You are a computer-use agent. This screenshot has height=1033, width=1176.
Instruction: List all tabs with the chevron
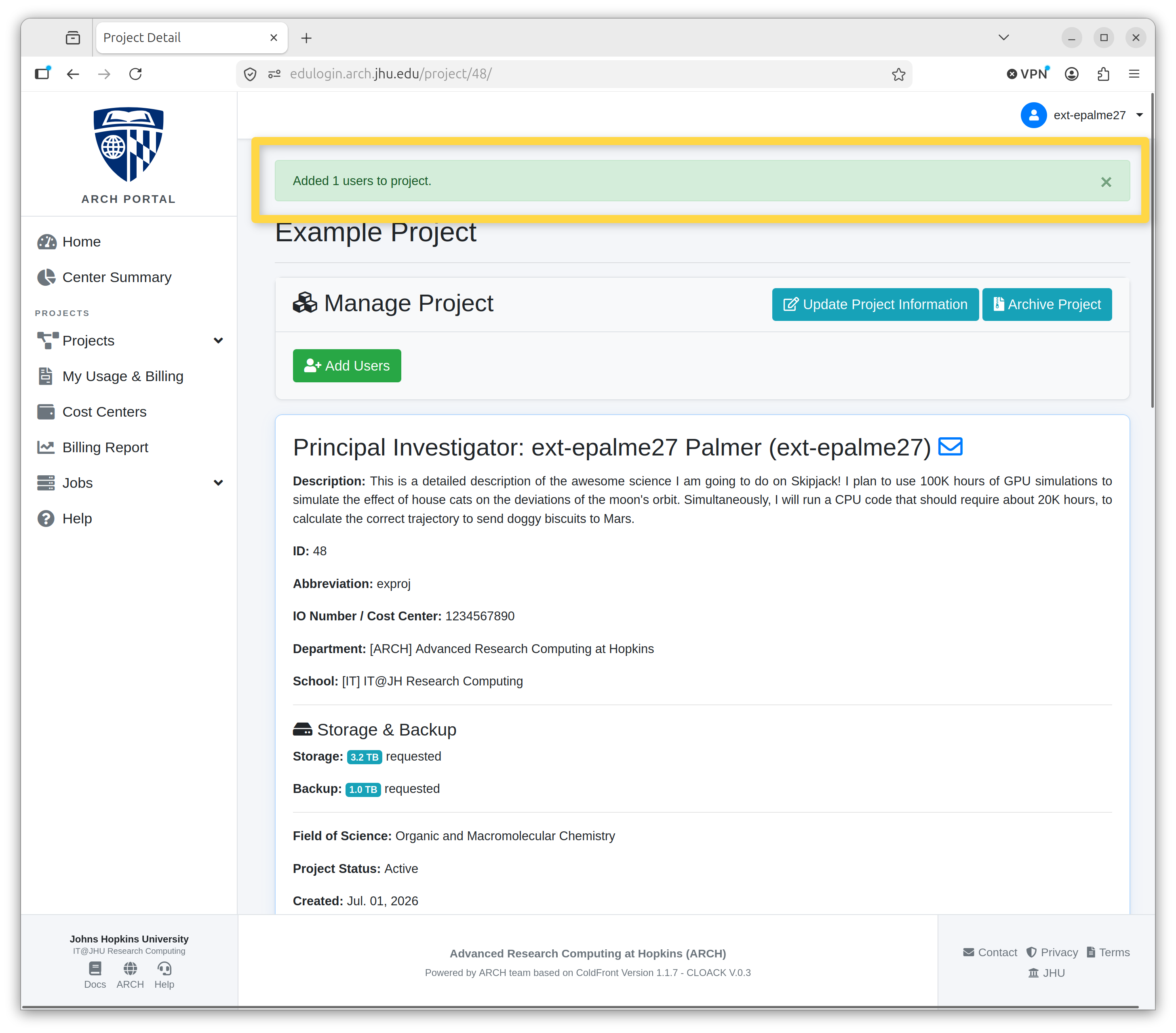click(x=1003, y=38)
